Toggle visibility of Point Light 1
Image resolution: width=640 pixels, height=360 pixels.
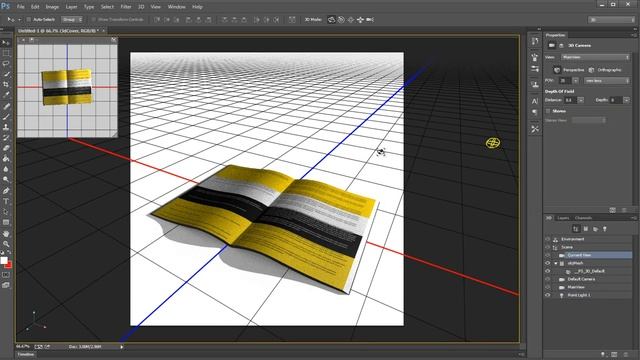point(548,295)
